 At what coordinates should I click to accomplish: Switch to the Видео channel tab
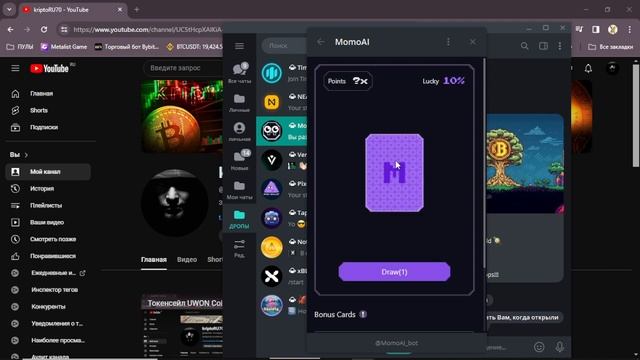(187, 260)
